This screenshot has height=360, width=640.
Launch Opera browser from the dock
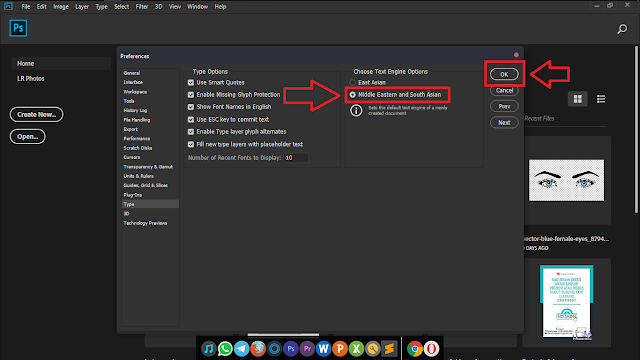431,349
